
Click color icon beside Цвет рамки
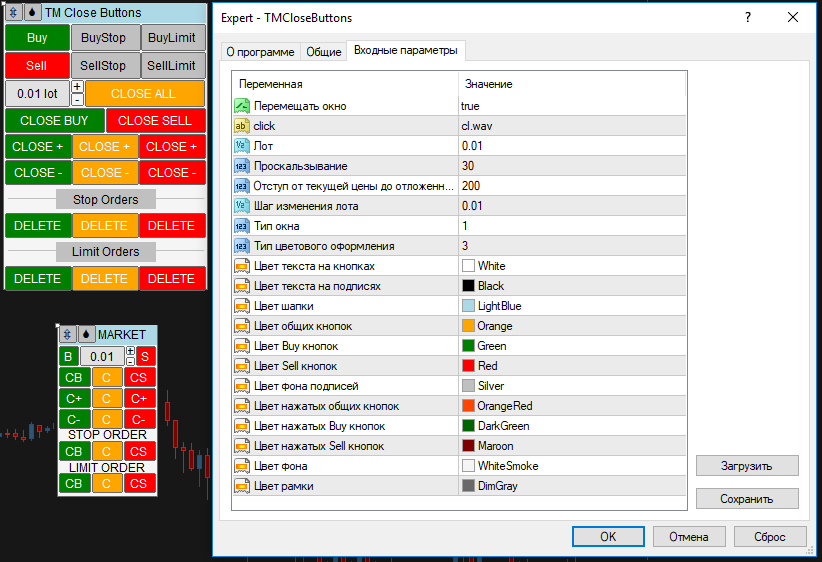tap(241, 486)
